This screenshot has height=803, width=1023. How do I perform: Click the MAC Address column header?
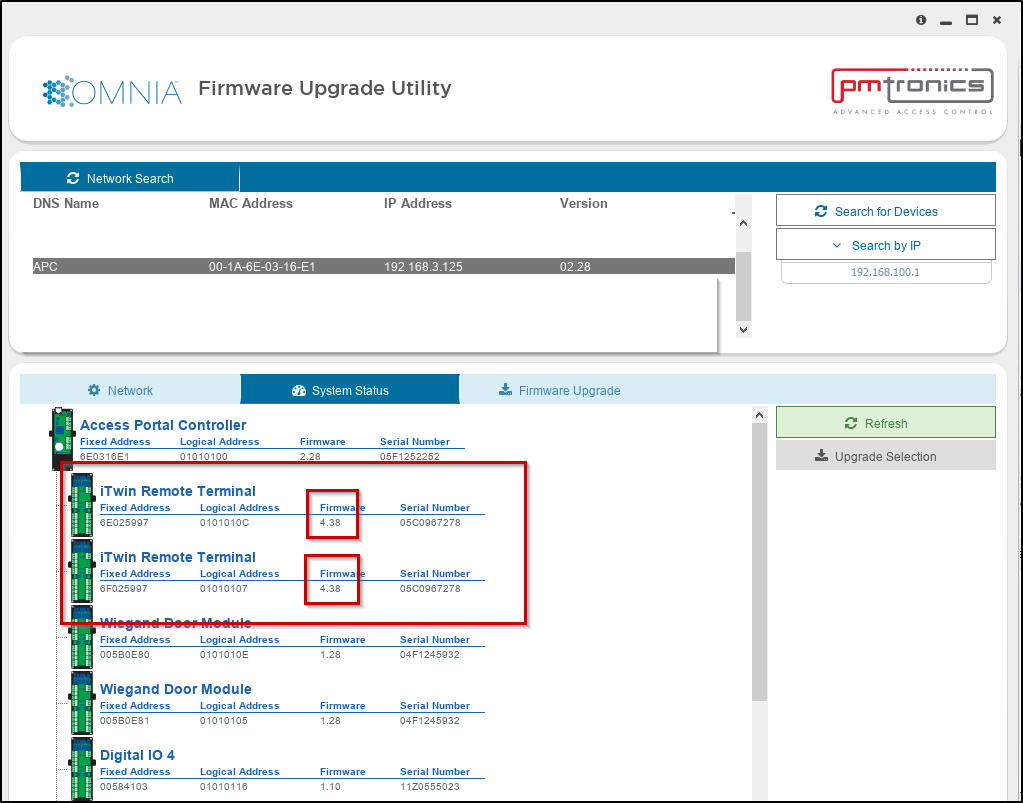click(251, 204)
